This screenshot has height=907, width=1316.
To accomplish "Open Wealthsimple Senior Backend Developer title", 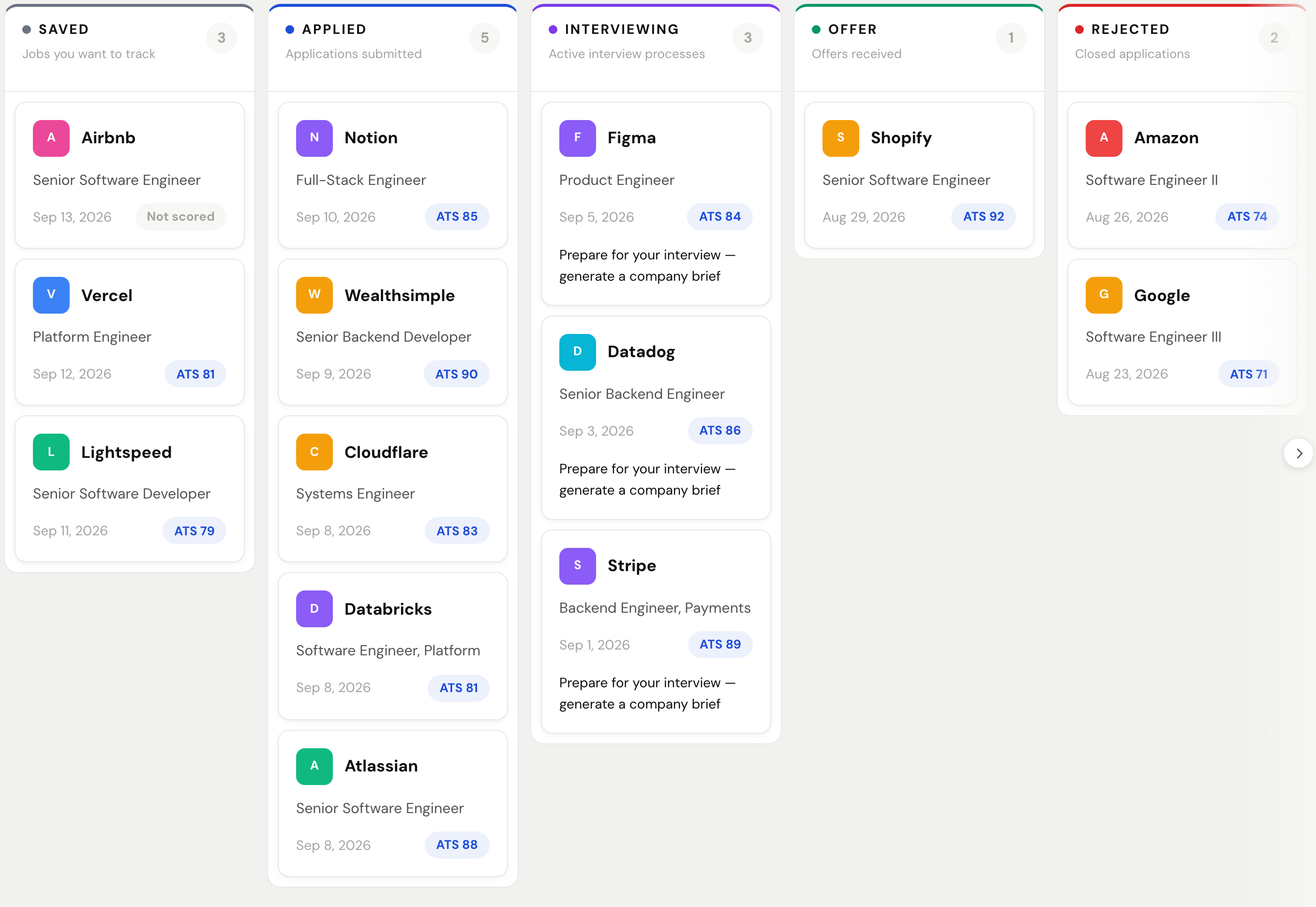I will pyautogui.click(x=383, y=337).
